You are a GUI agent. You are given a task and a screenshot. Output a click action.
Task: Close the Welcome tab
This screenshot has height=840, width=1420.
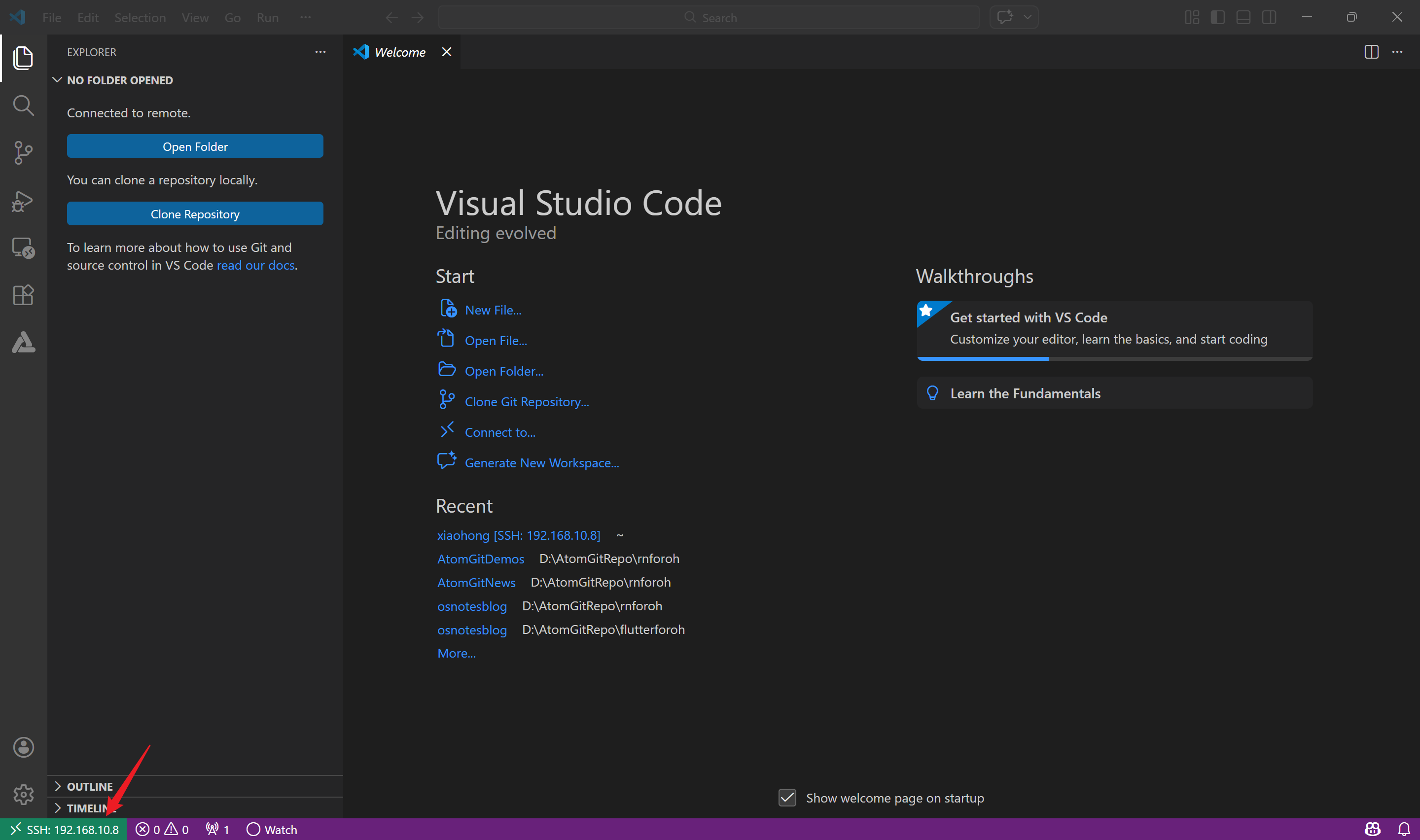point(447,52)
